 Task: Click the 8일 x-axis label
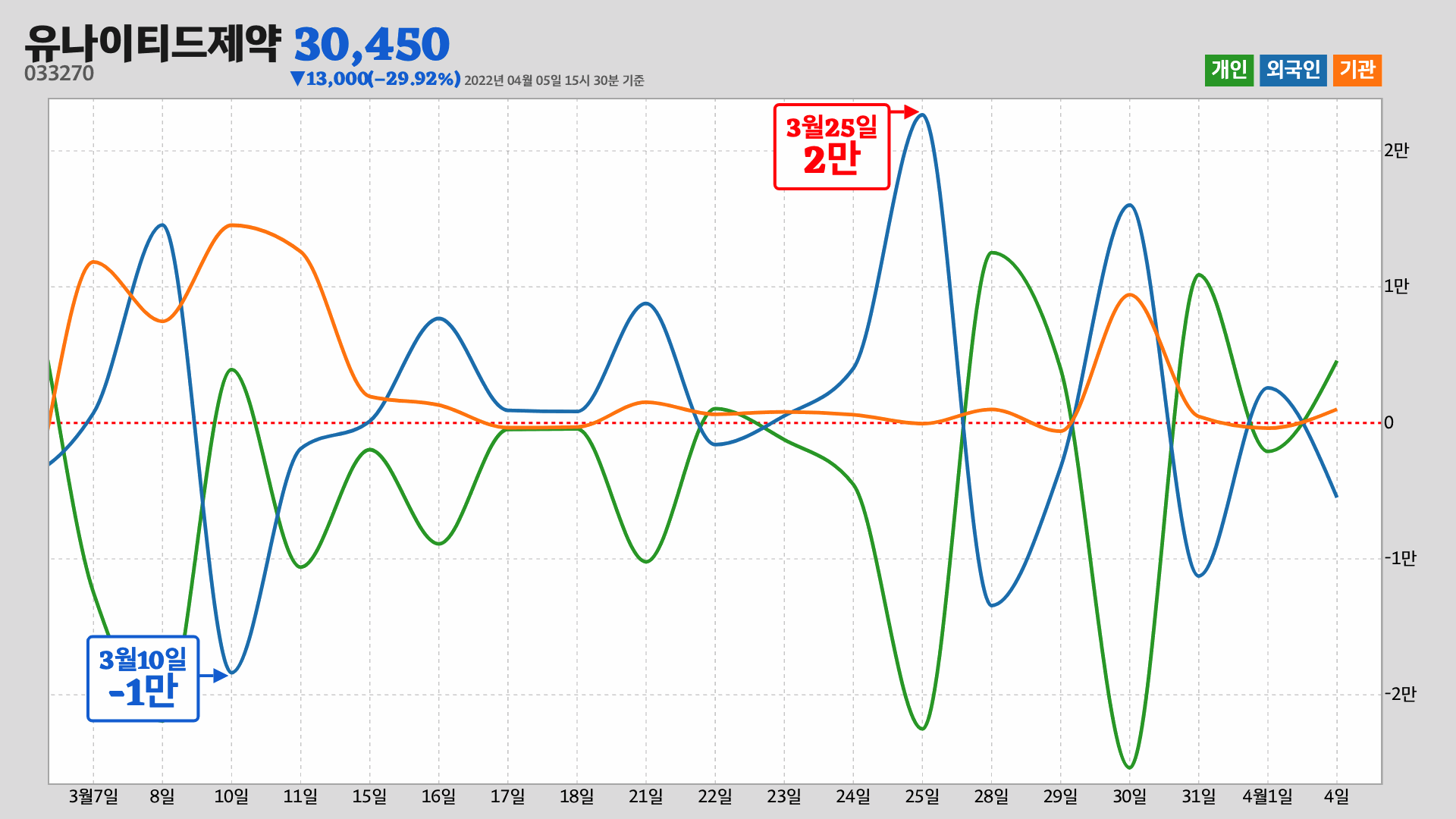(162, 797)
